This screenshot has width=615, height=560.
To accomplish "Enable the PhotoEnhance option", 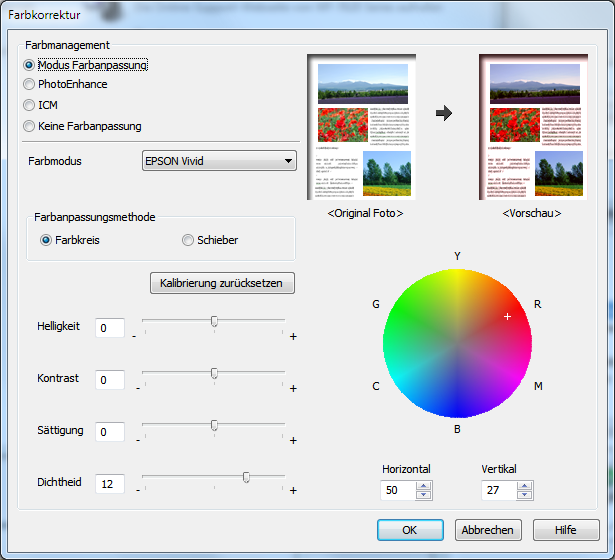I will (x=29, y=85).
